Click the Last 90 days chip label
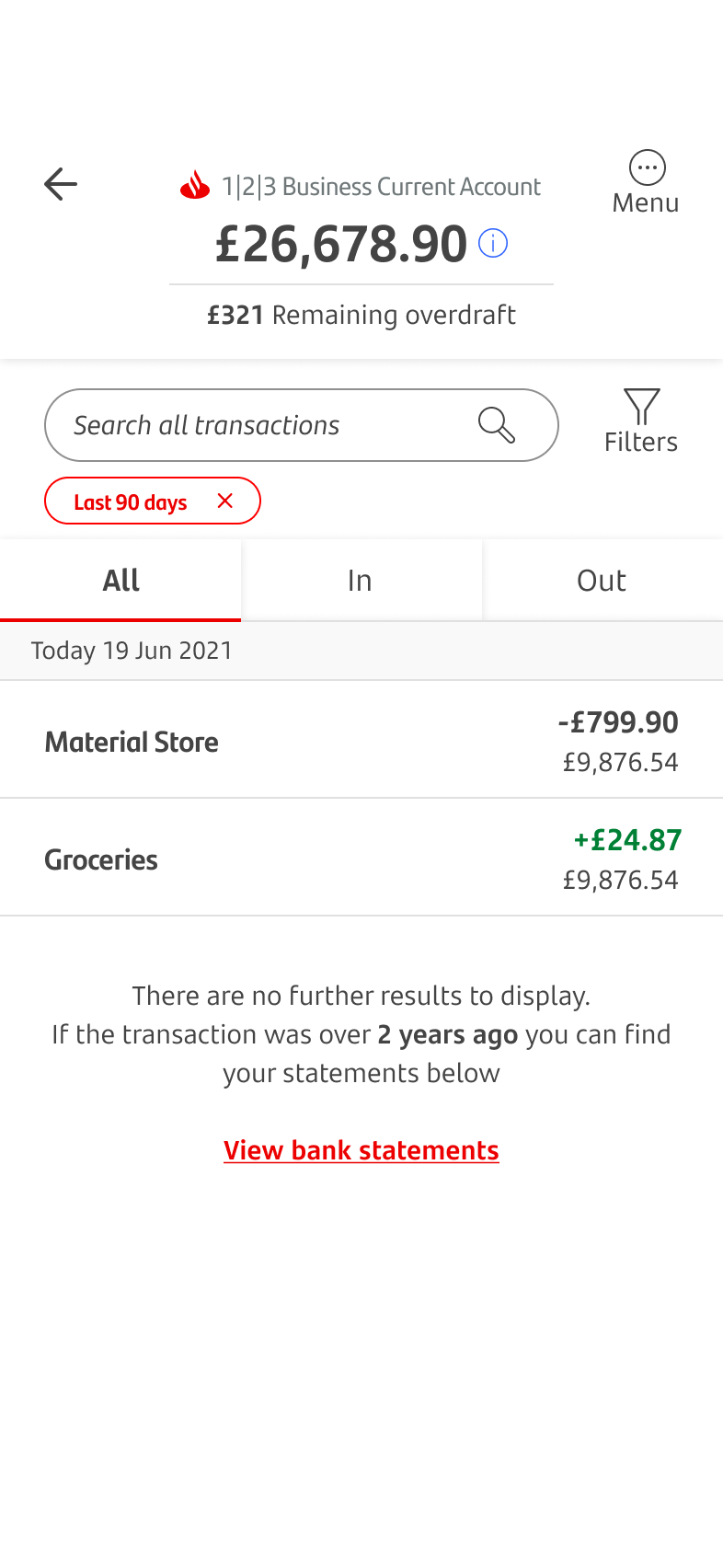 (131, 502)
